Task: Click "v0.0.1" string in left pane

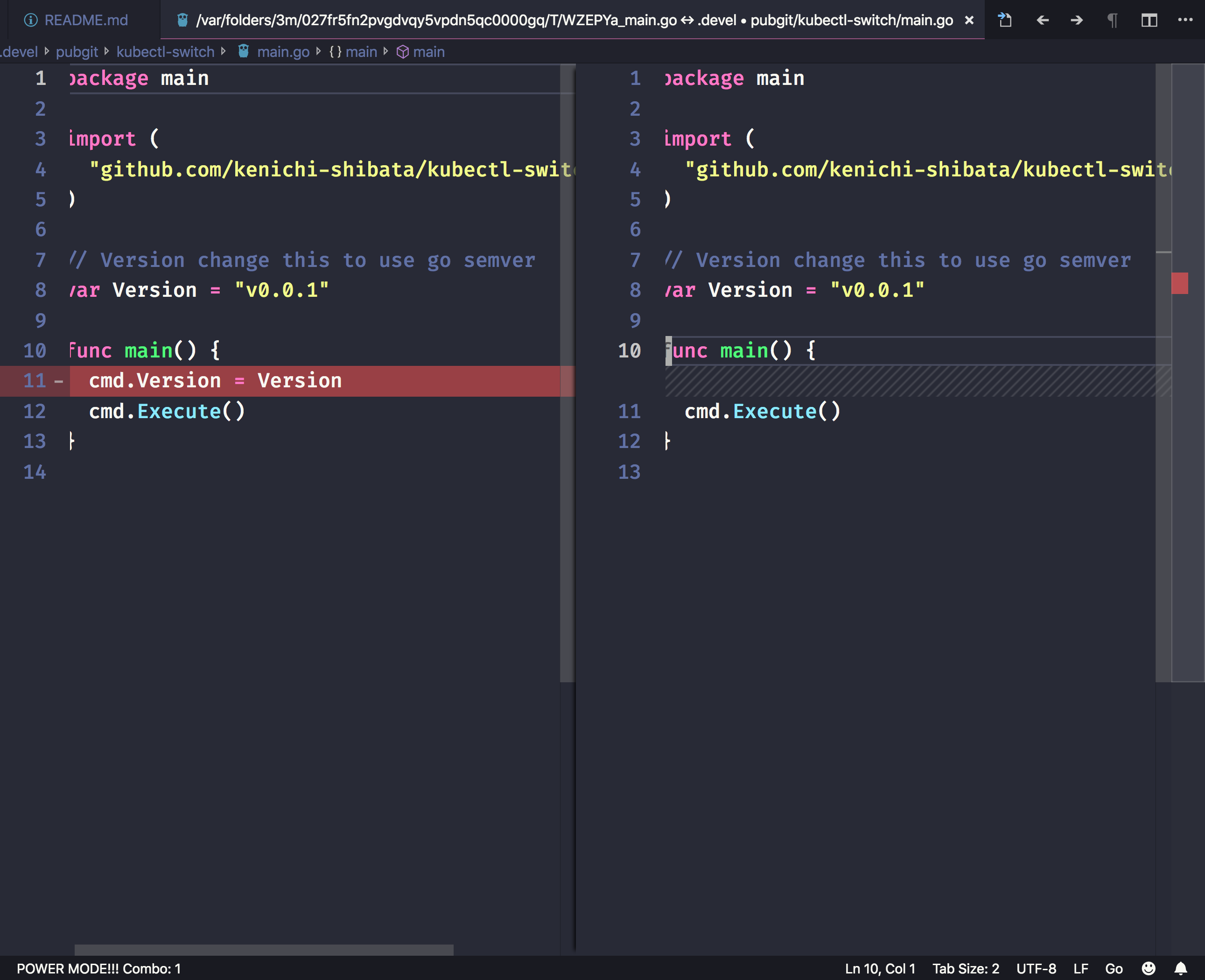Action: (281, 290)
